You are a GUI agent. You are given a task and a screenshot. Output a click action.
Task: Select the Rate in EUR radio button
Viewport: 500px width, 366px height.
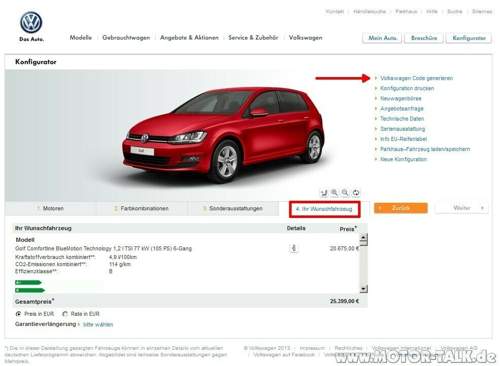pos(65,314)
